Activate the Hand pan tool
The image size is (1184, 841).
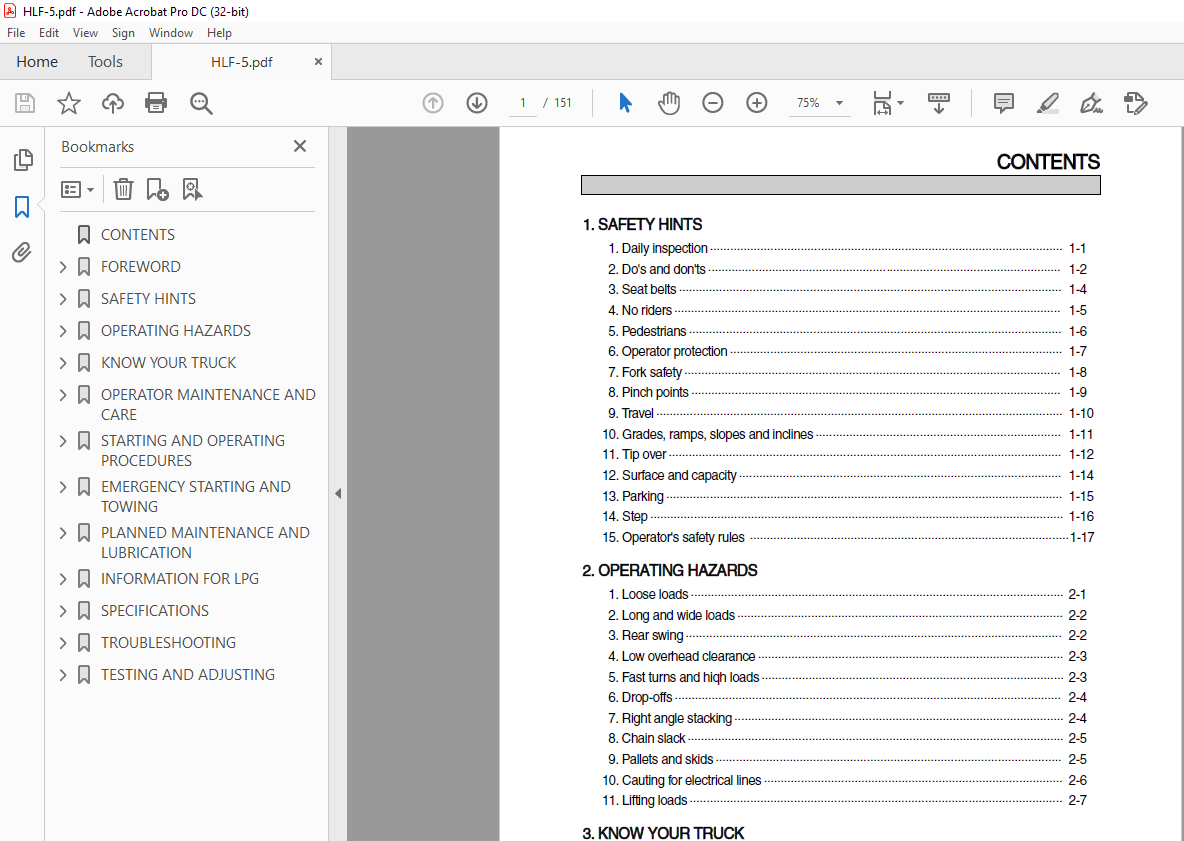coord(668,103)
